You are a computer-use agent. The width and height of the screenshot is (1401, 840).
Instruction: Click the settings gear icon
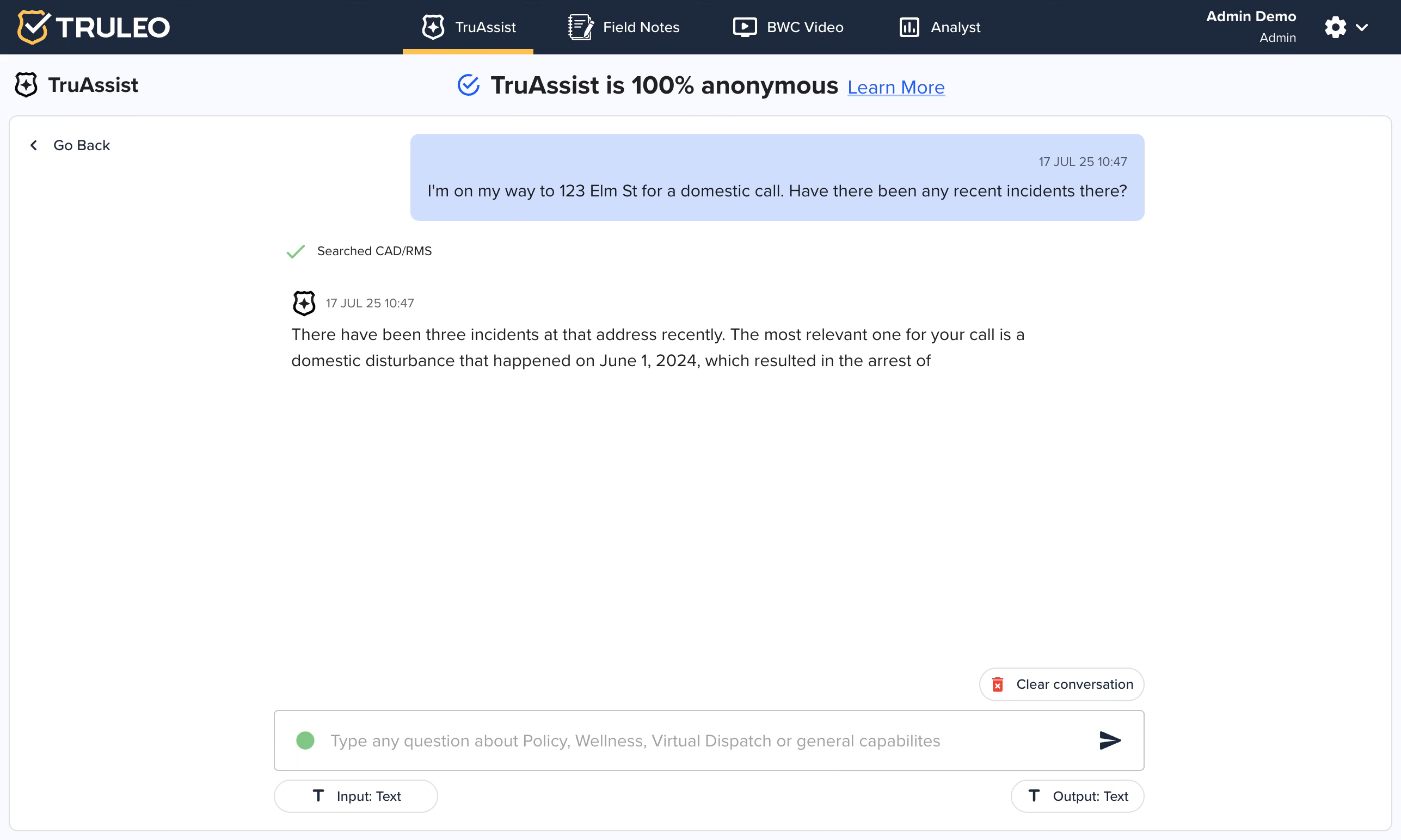pyautogui.click(x=1335, y=27)
